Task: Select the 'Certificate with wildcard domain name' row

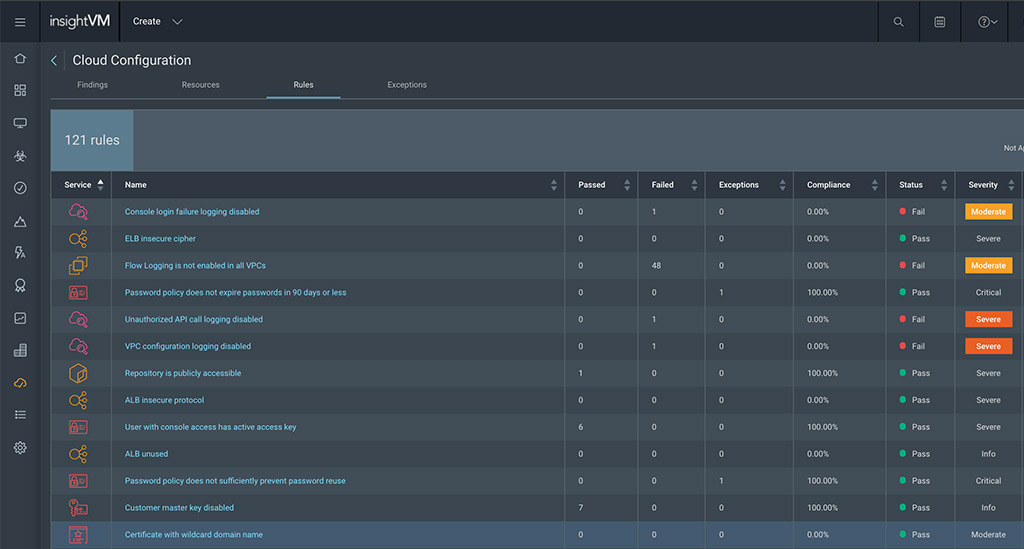Action: pyautogui.click(x=193, y=535)
